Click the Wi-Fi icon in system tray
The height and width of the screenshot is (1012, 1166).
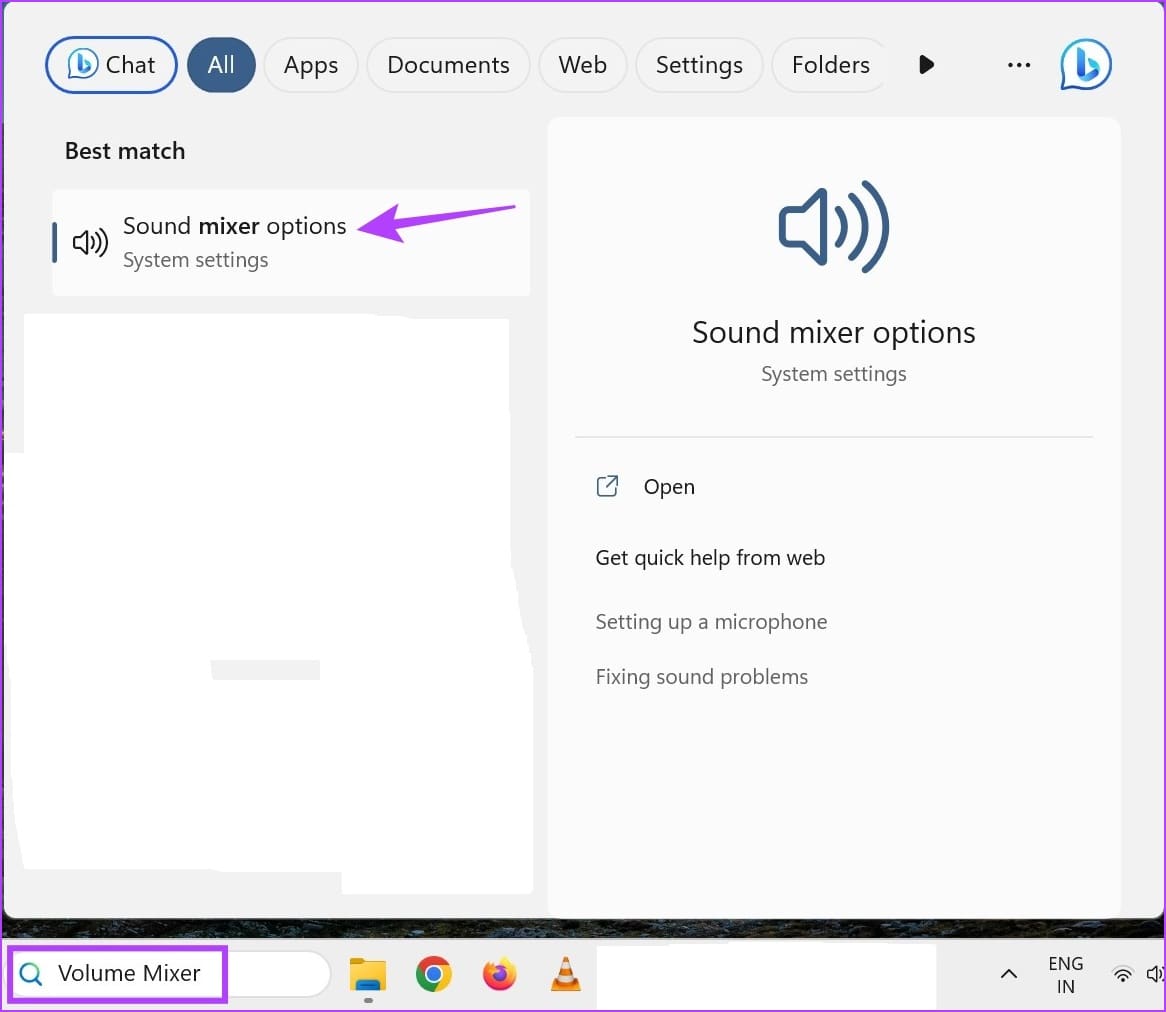coord(1122,974)
